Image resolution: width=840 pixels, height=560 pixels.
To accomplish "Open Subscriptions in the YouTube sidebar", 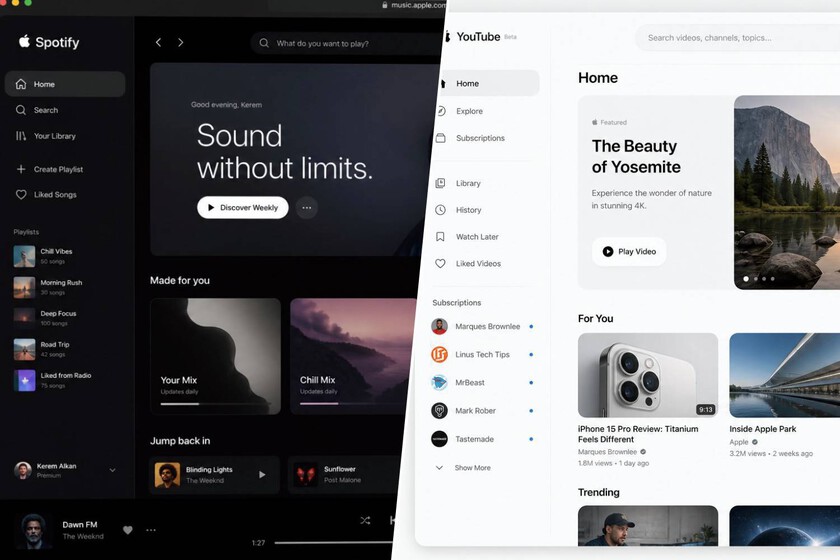I will 471,138.
